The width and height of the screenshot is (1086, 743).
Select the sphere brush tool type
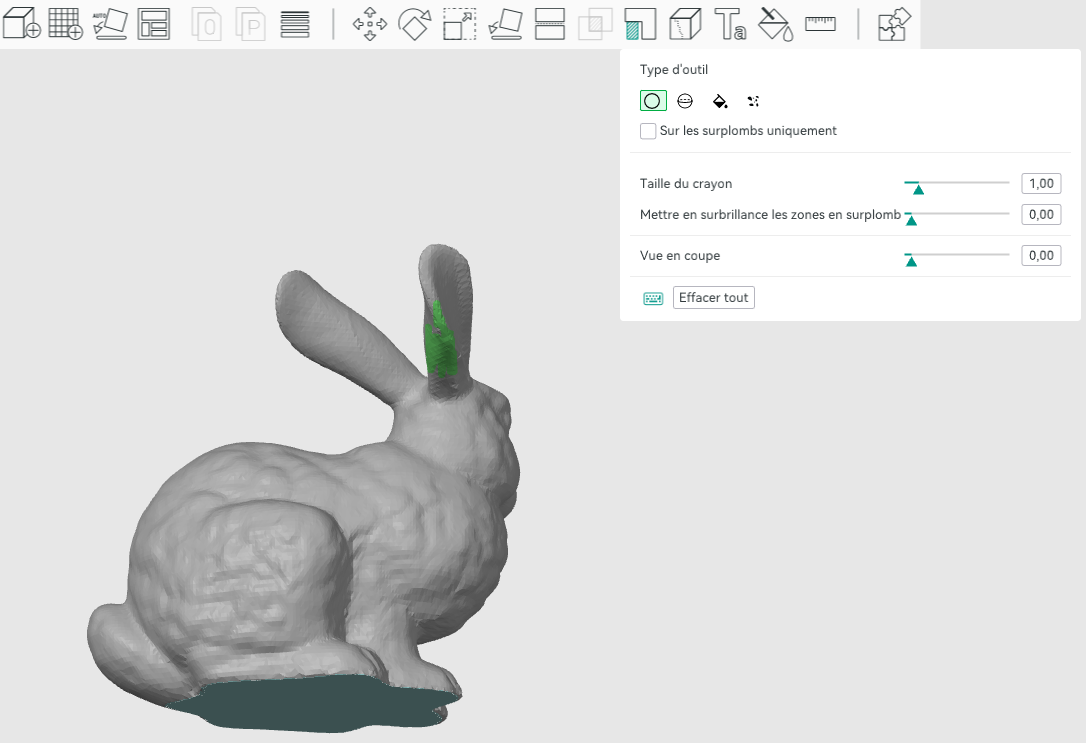685,101
